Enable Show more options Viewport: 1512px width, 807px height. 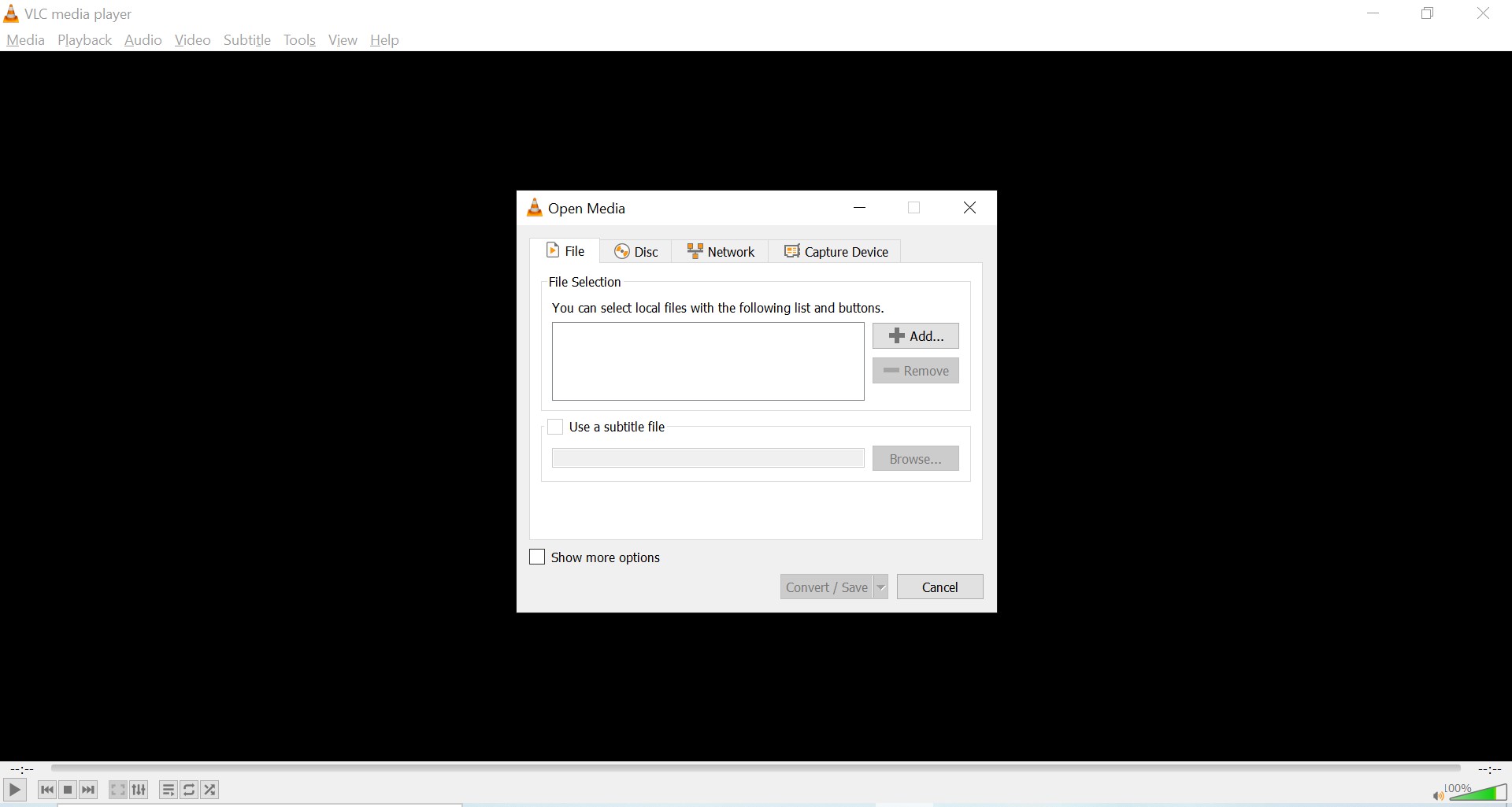pos(537,557)
